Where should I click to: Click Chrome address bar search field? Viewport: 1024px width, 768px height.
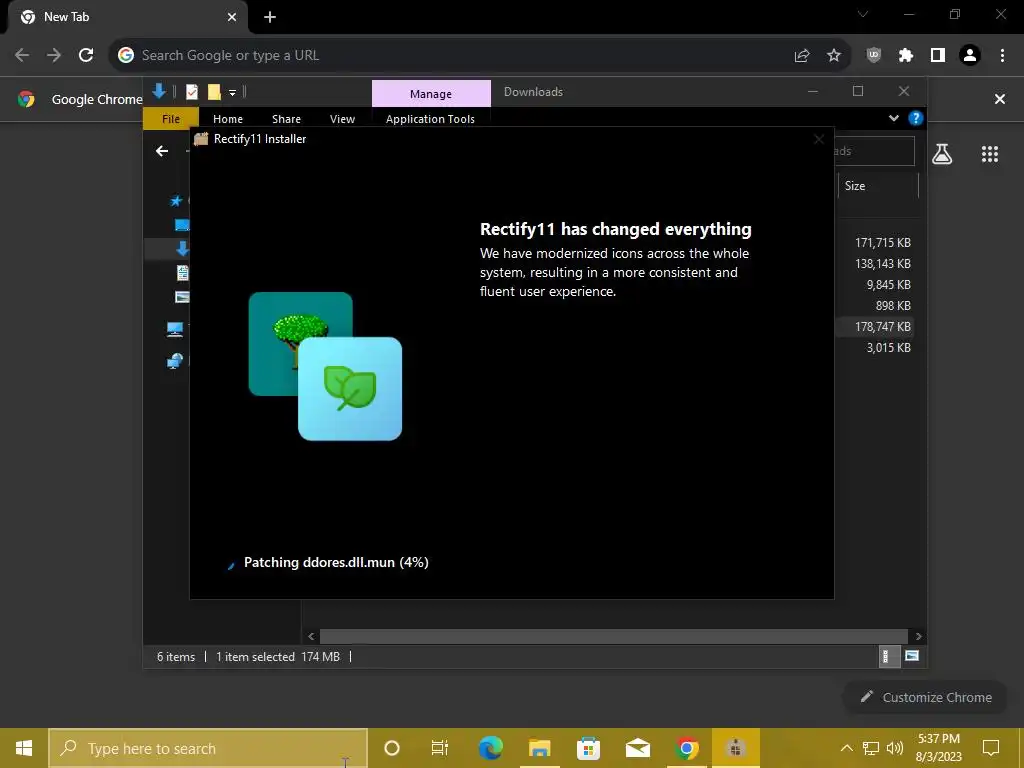(457, 56)
